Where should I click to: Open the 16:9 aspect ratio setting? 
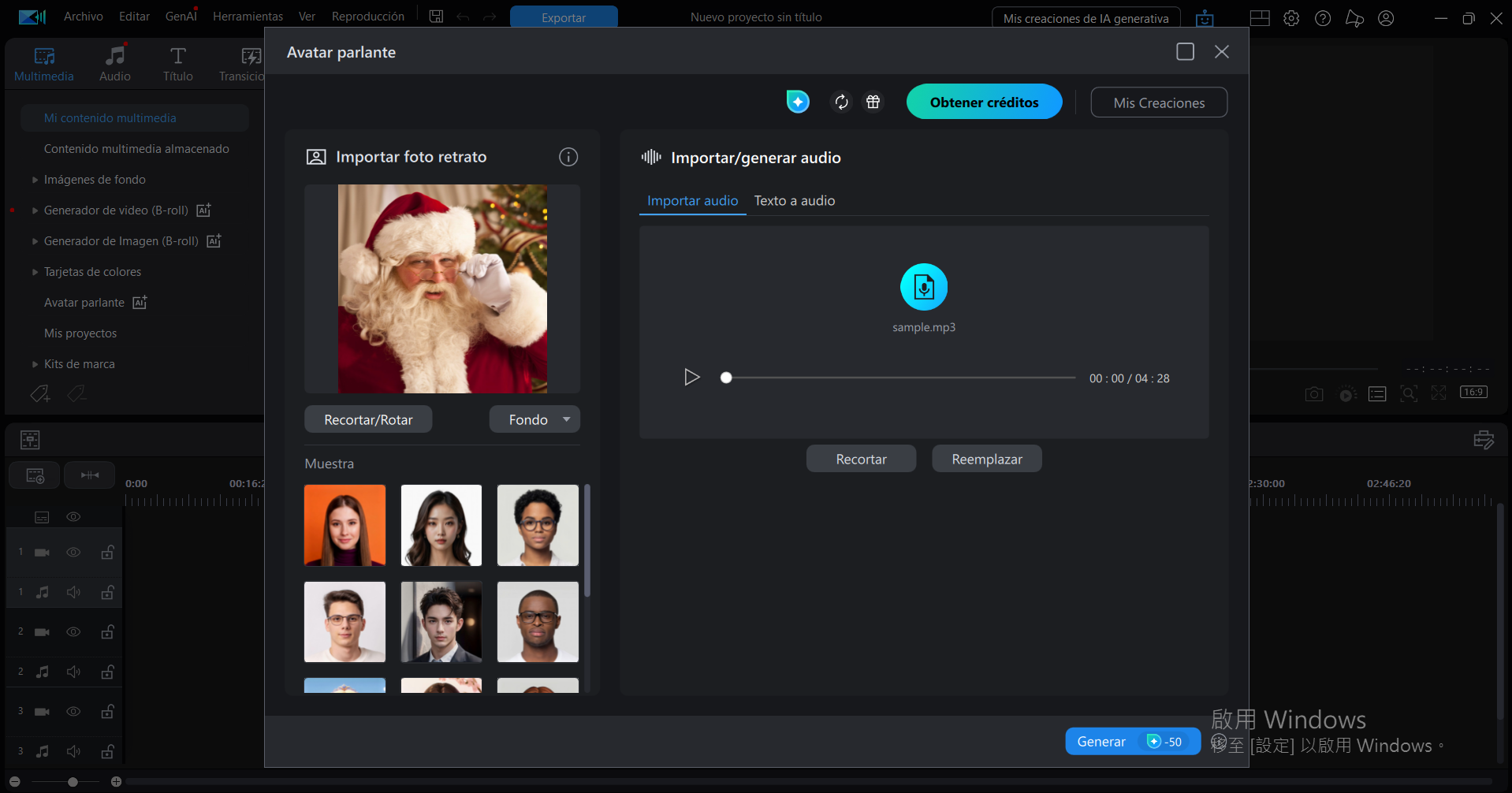click(1473, 392)
